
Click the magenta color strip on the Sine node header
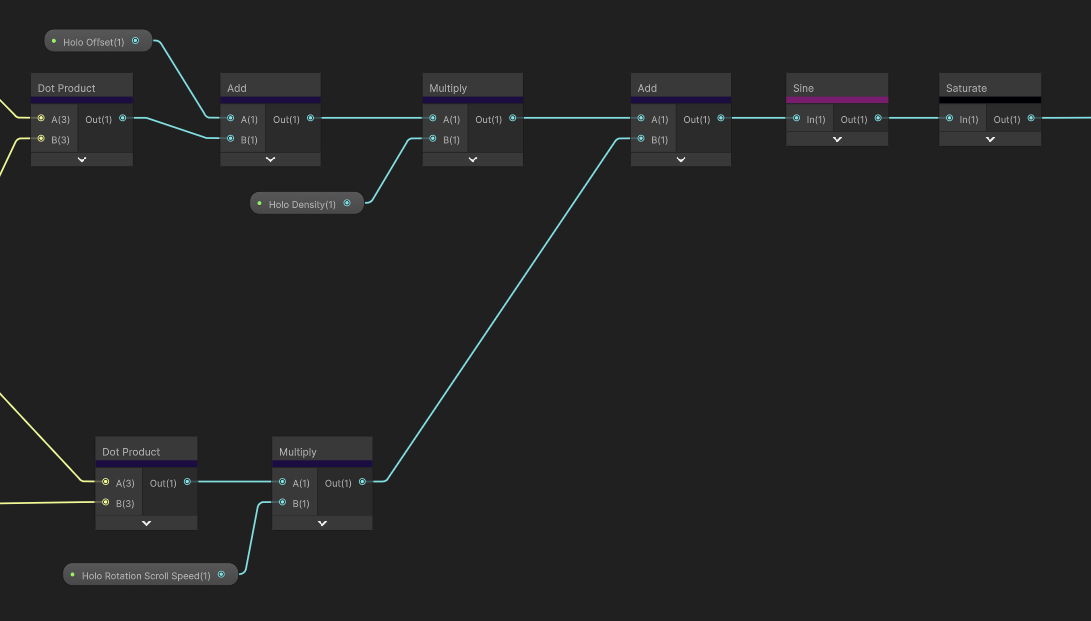click(x=837, y=100)
